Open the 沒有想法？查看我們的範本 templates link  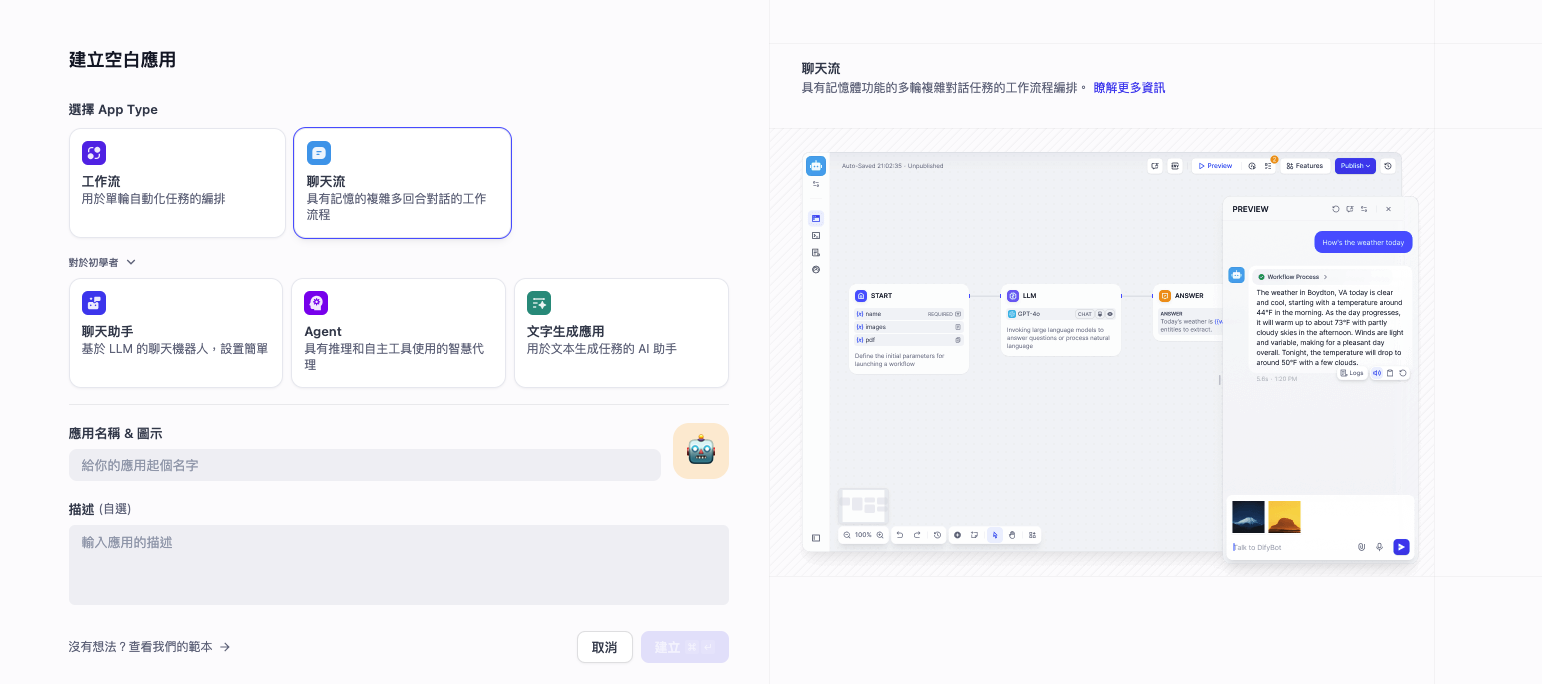tap(150, 647)
